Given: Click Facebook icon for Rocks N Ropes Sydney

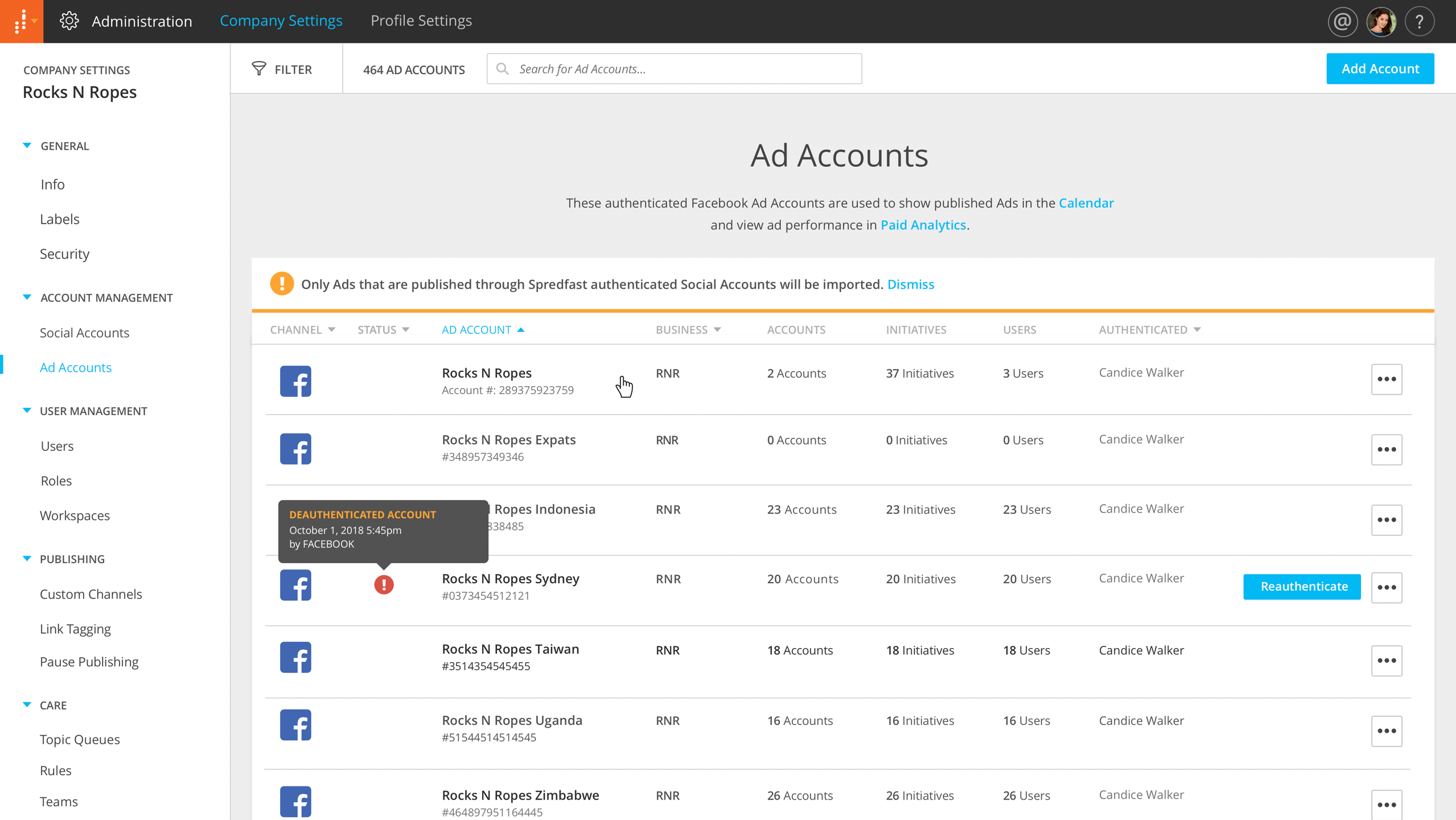Looking at the screenshot, I should 295,585.
